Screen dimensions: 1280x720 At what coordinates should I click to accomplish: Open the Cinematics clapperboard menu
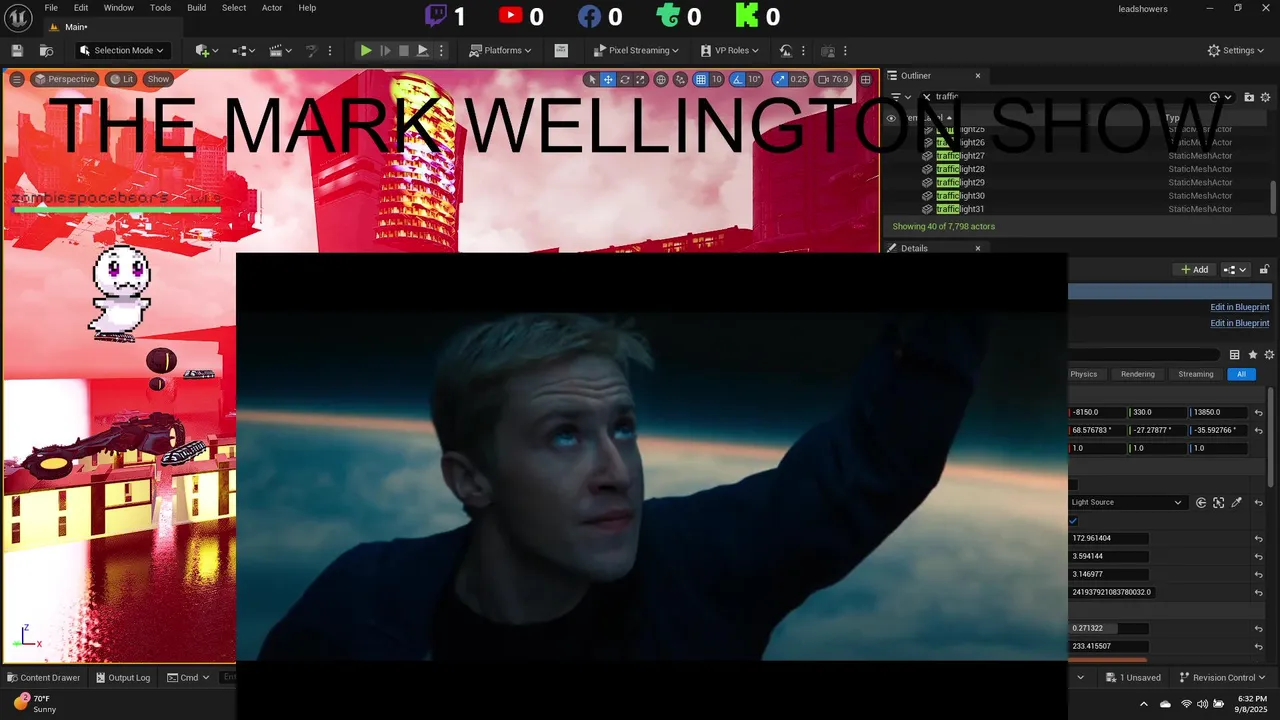281,50
